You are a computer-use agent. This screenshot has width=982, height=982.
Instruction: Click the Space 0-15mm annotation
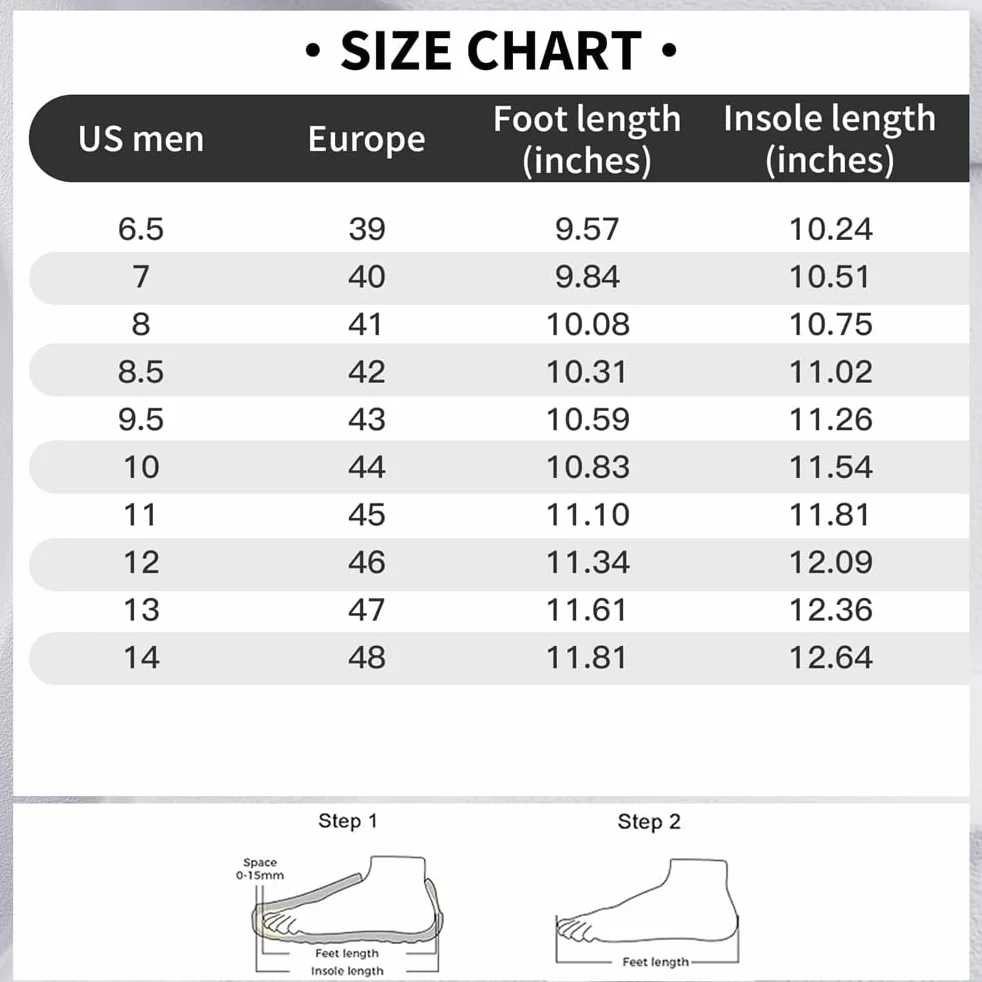[260, 869]
